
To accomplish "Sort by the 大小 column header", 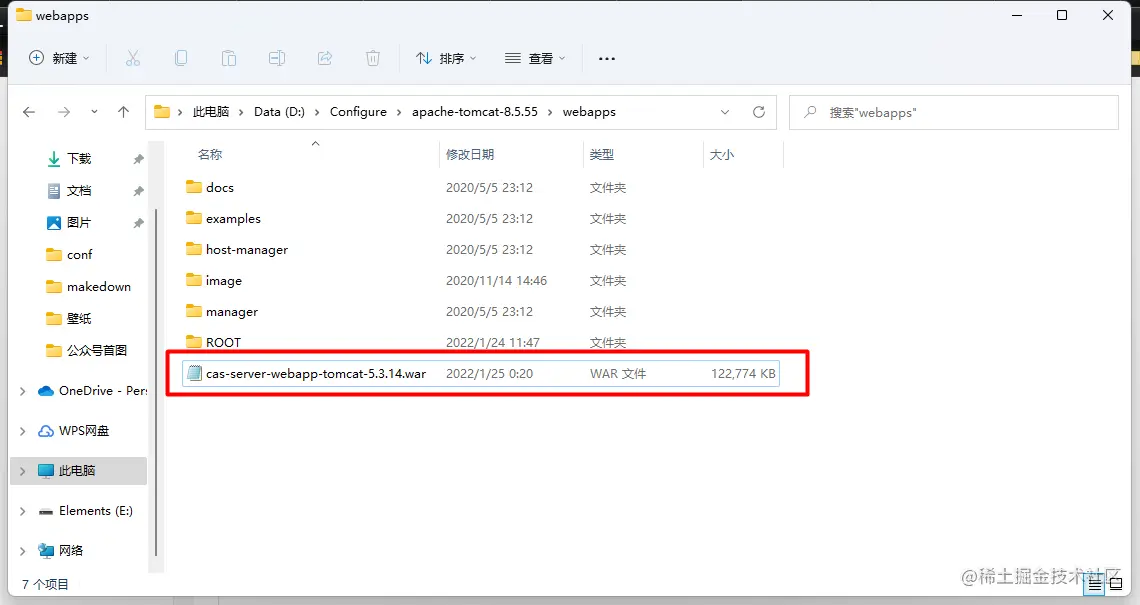I will click(722, 155).
